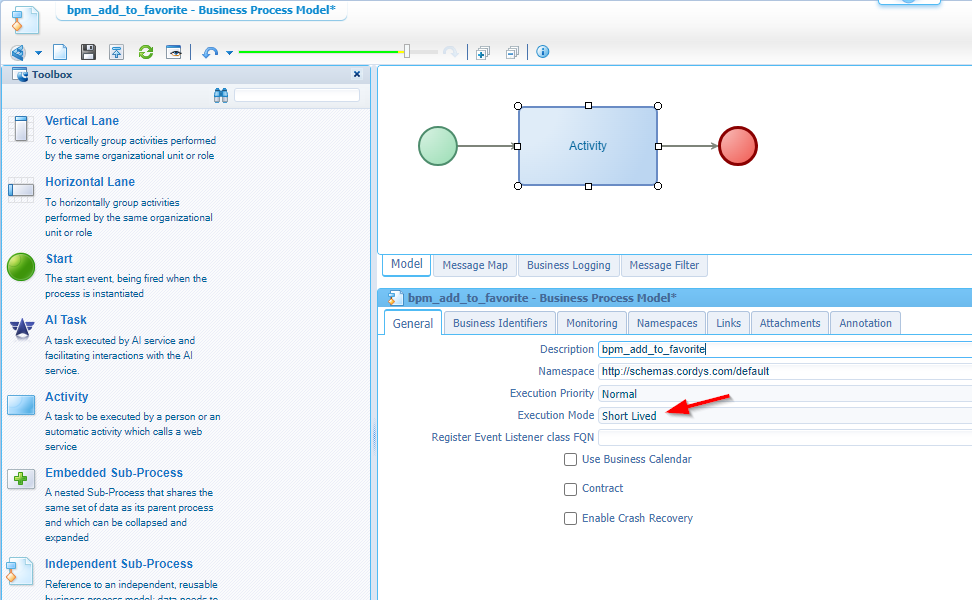Image resolution: width=972 pixels, height=600 pixels.
Task: Click into the Description input field
Action: click(x=784, y=349)
